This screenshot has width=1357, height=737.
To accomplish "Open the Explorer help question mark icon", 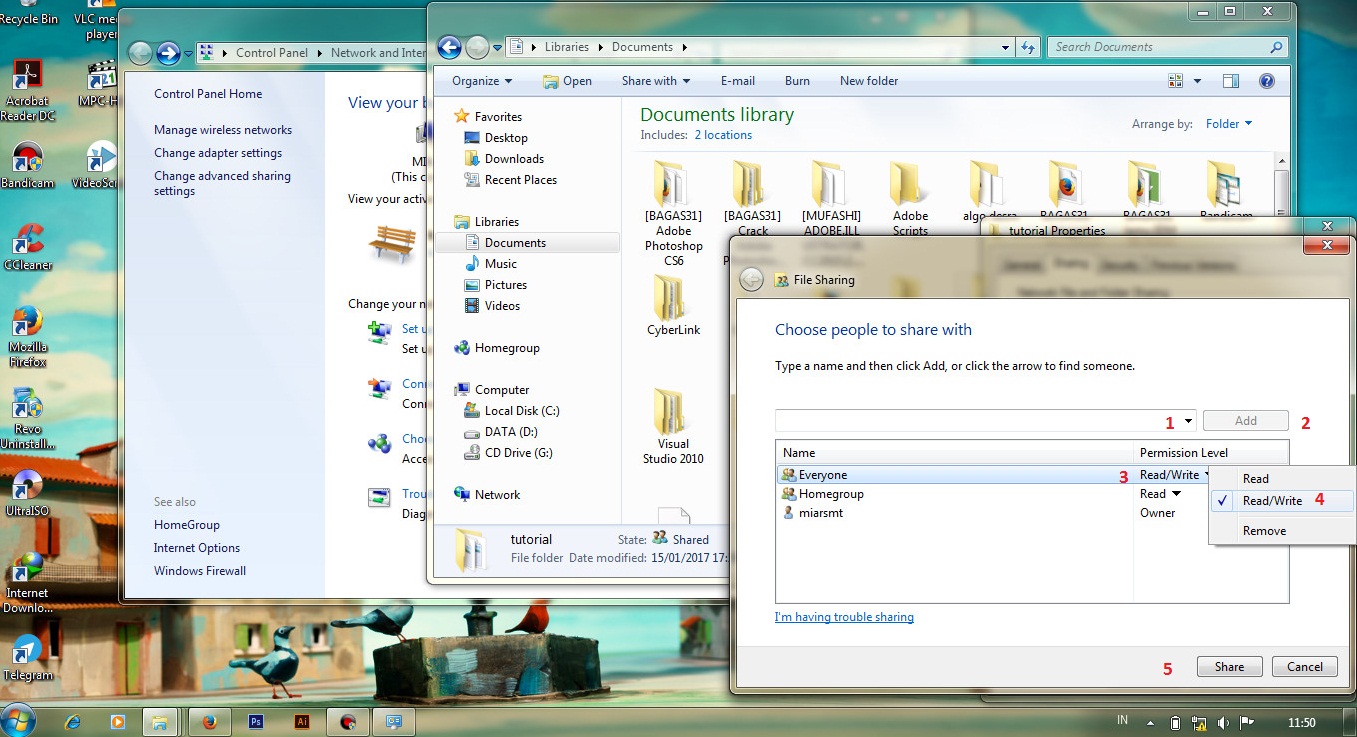I will point(1266,81).
